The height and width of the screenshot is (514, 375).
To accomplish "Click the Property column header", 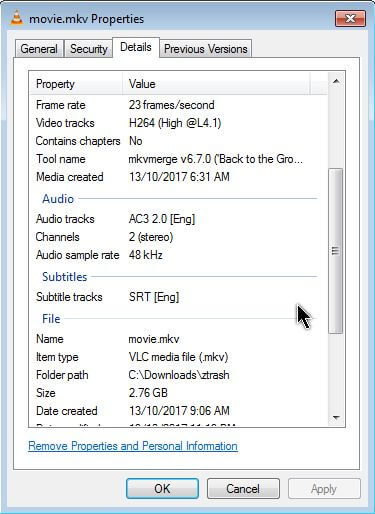I will pyautogui.click(x=76, y=84).
